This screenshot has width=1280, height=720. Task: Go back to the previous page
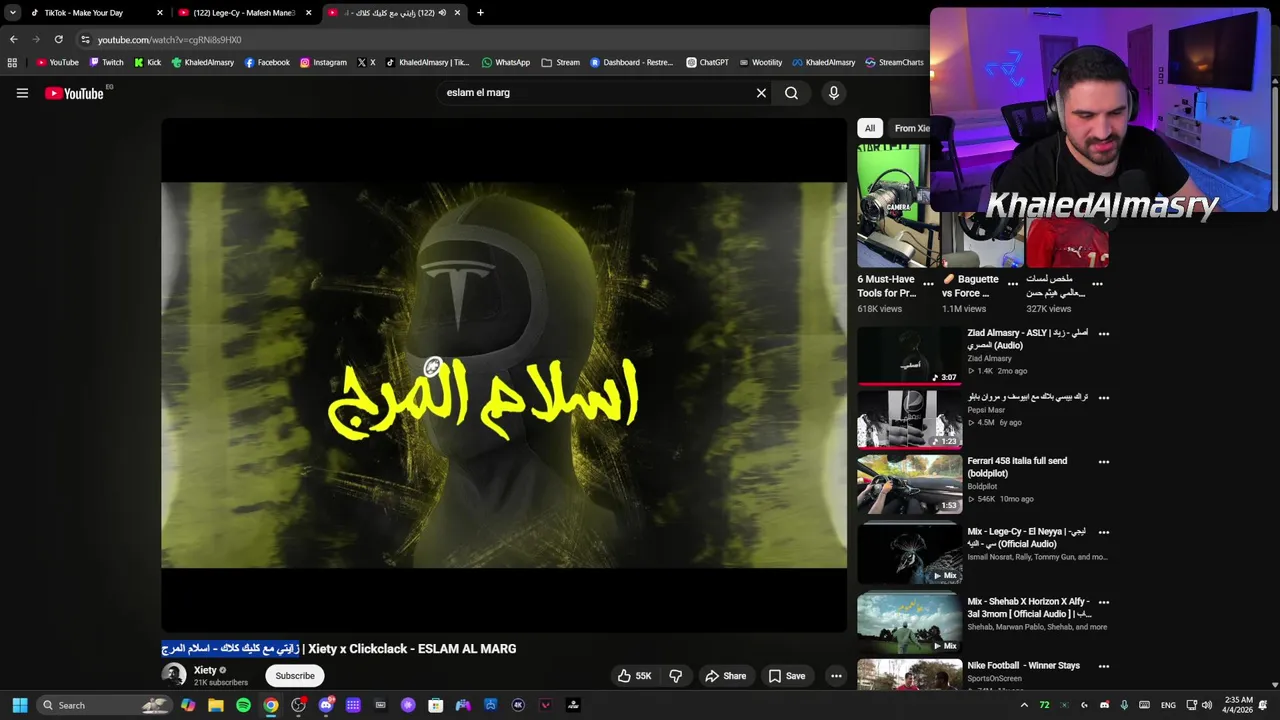[x=13, y=40]
